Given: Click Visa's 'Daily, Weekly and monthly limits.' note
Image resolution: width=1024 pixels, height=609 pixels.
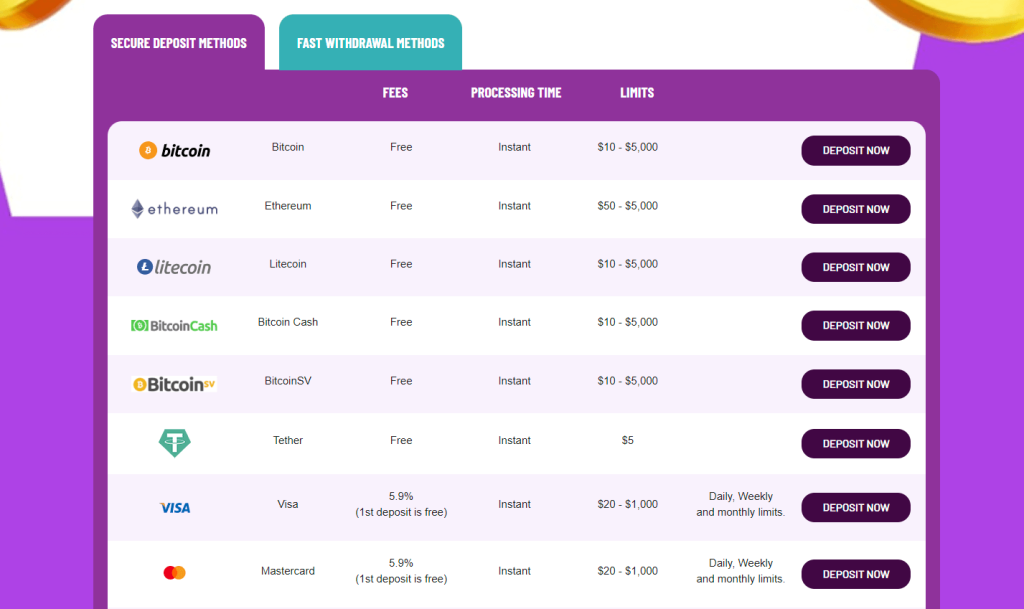Looking at the screenshot, I should [741, 504].
